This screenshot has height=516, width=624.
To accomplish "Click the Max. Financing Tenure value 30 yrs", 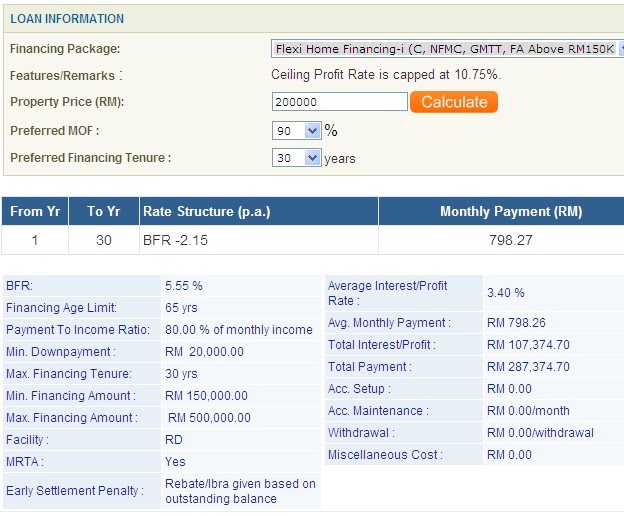I will [181, 374].
